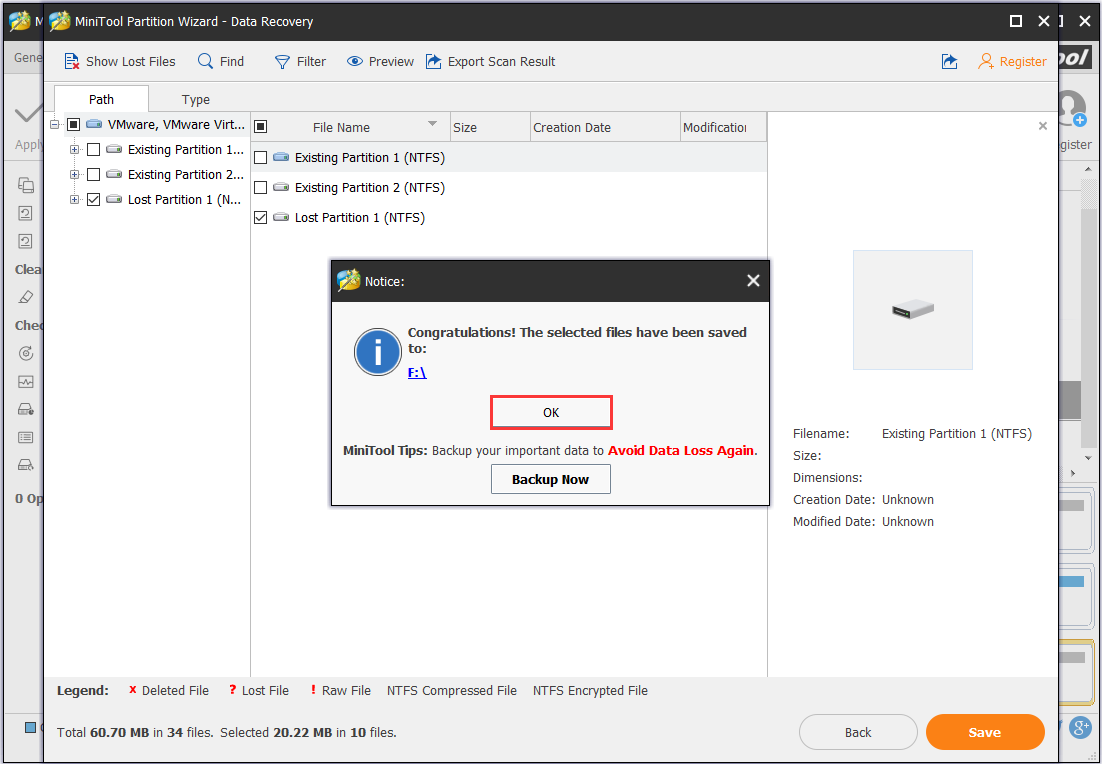
Task: Click the info icon in Notice dialog
Action: click(378, 352)
